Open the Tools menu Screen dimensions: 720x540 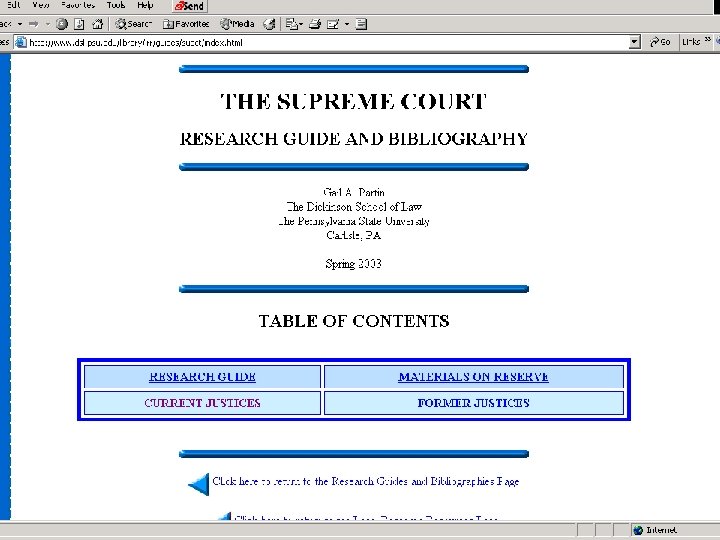pos(116,5)
